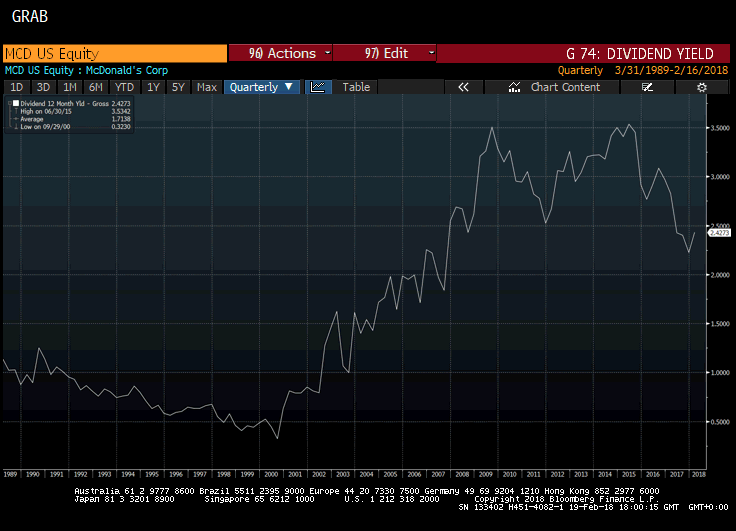
Task: Click the 1.7138 average value in legend
Action: coord(121,119)
